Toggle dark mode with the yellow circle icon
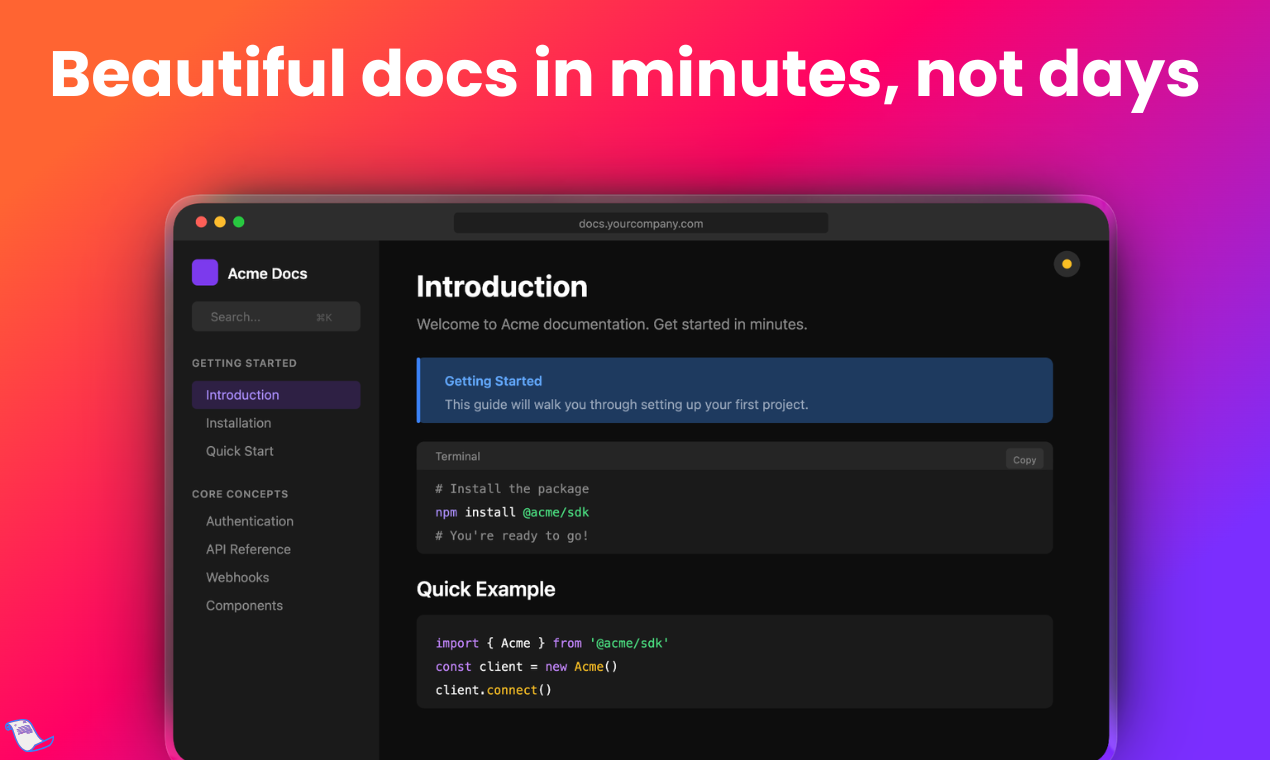1270x760 pixels. (x=1066, y=264)
